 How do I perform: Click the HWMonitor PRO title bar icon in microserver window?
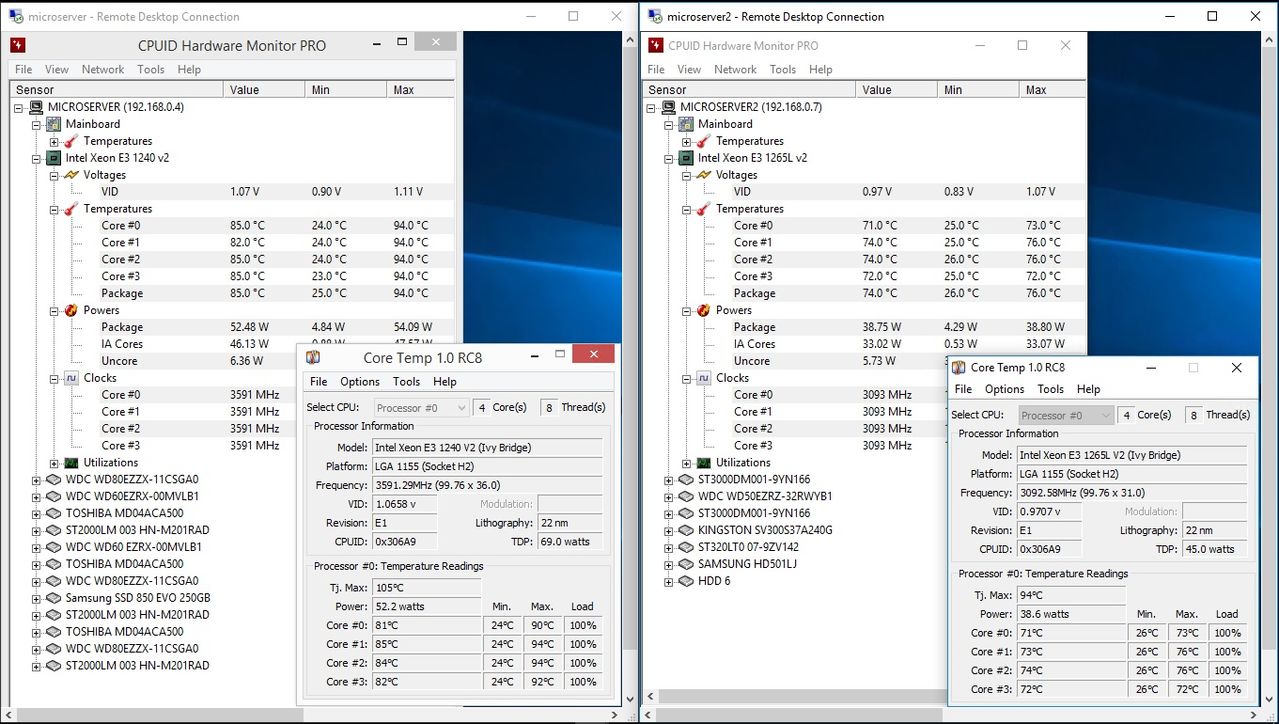18,45
